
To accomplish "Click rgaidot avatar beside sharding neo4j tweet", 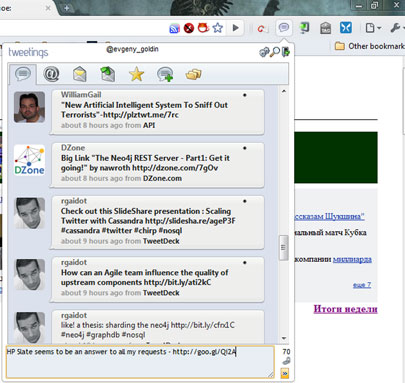I will pos(29,327).
